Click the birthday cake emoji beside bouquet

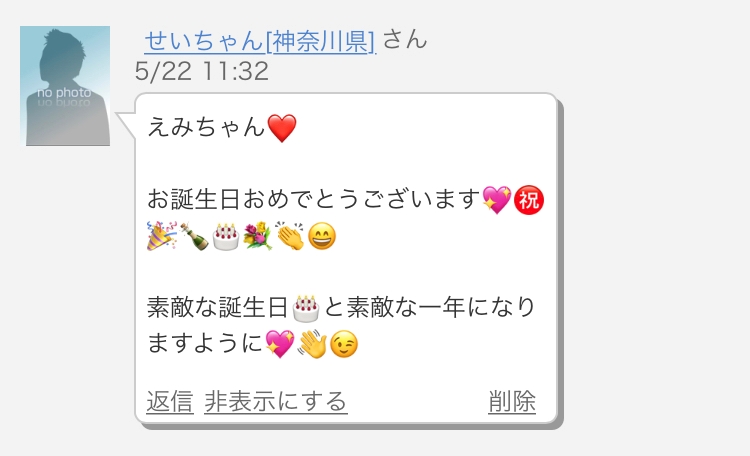pos(225,236)
